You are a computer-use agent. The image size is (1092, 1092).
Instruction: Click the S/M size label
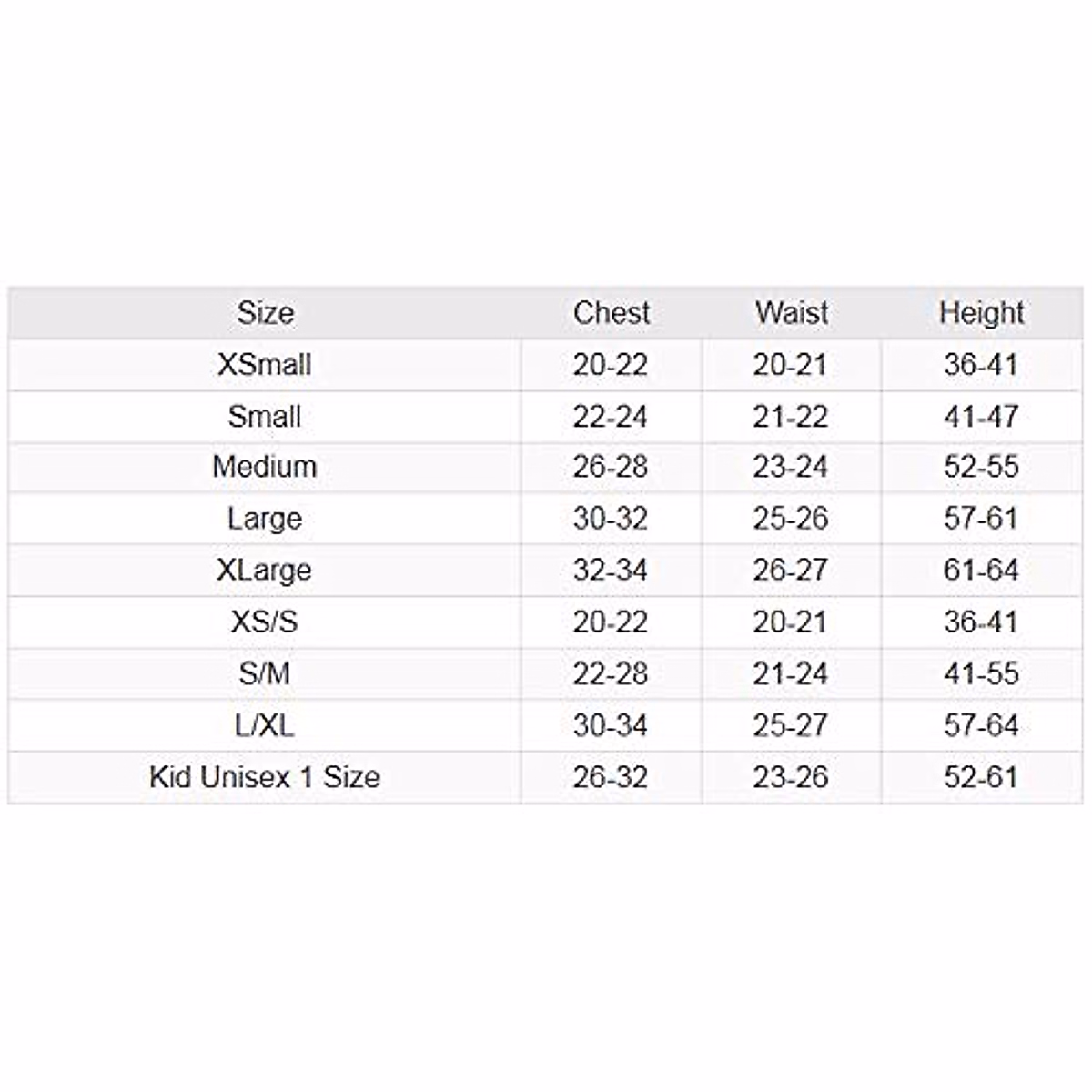click(265, 674)
